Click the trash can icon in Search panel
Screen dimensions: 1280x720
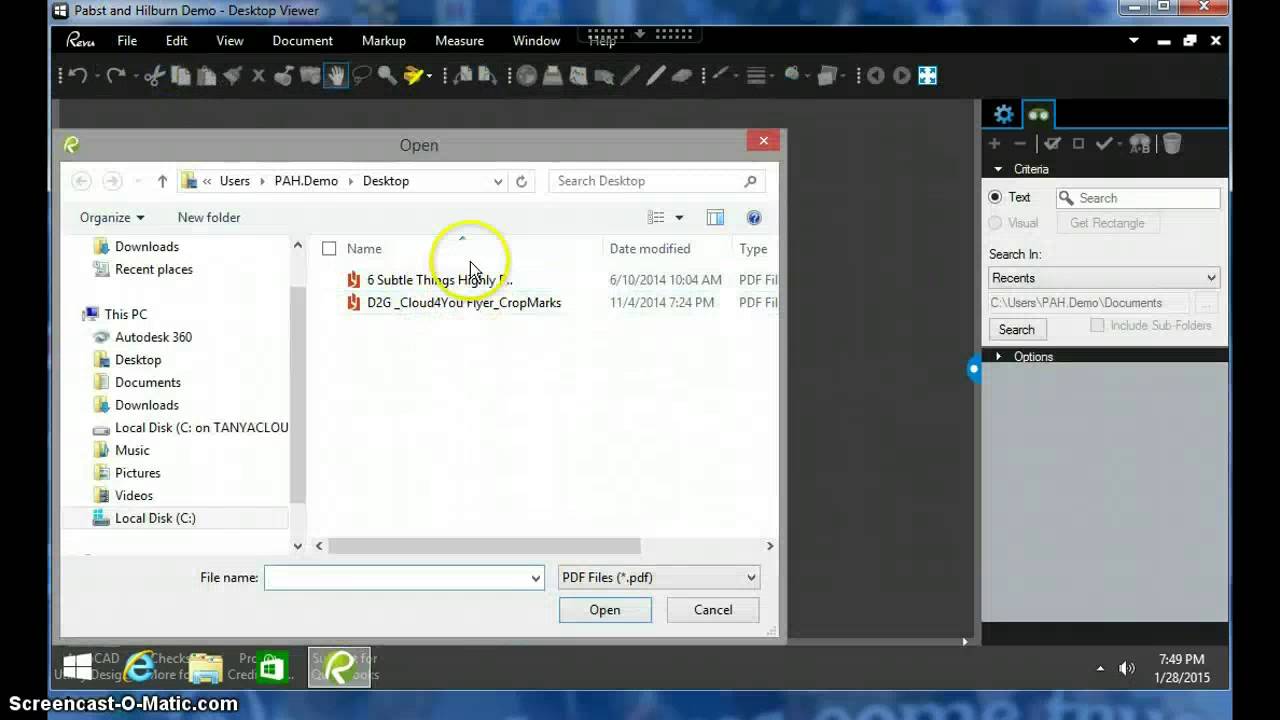pos(1172,144)
